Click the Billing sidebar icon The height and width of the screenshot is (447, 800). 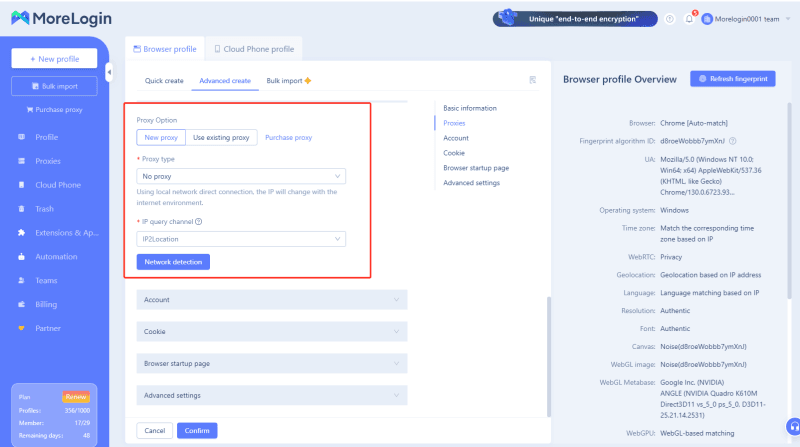click(21, 305)
